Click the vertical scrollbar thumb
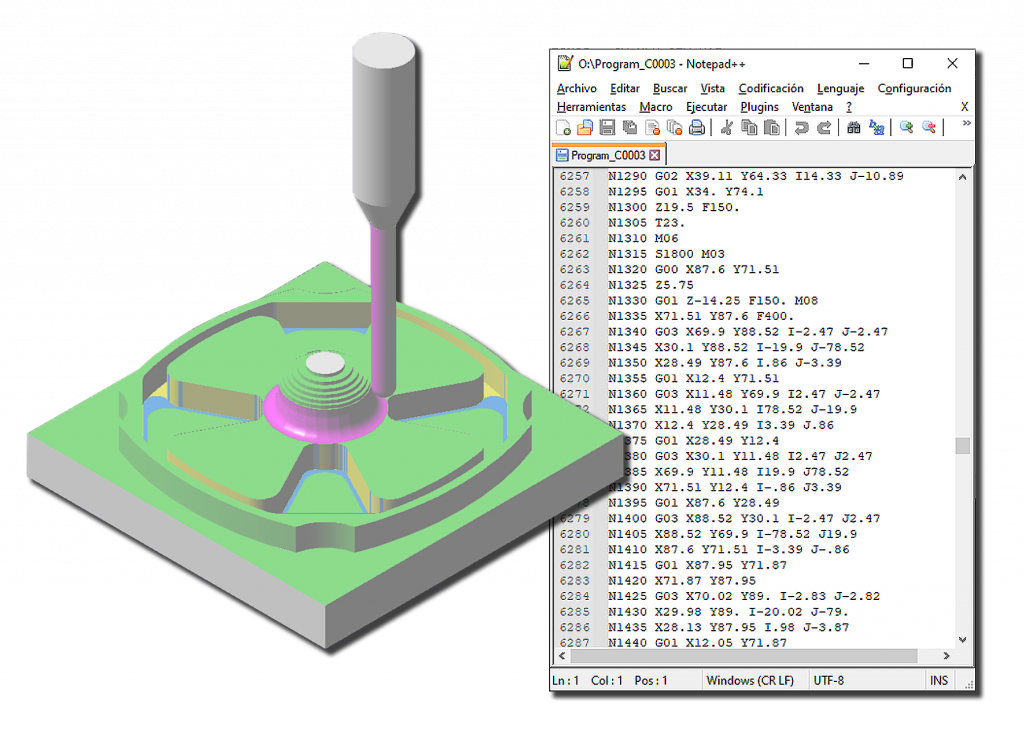The image size is (1024, 740). pyautogui.click(x=962, y=445)
